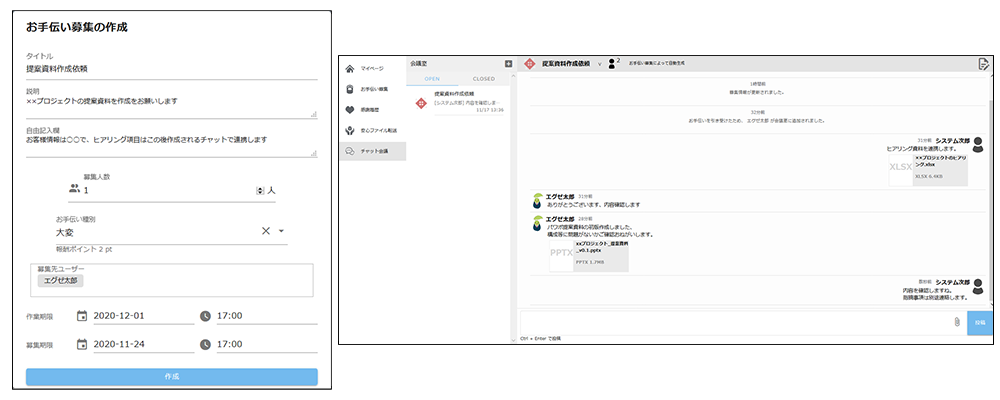The image size is (1000, 400).
Task: Click into the タイトル input field
Action: point(170,69)
